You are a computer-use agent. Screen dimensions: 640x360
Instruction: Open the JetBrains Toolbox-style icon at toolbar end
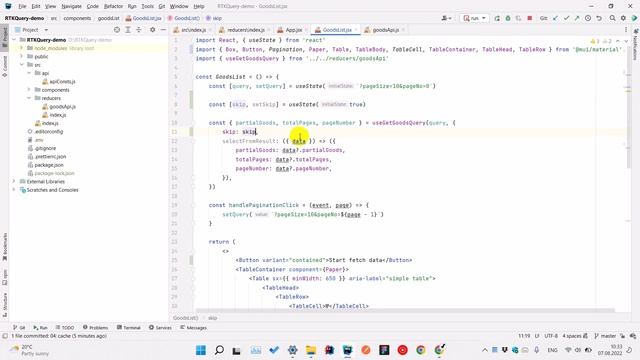pyautogui.click(x=634, y=18)
